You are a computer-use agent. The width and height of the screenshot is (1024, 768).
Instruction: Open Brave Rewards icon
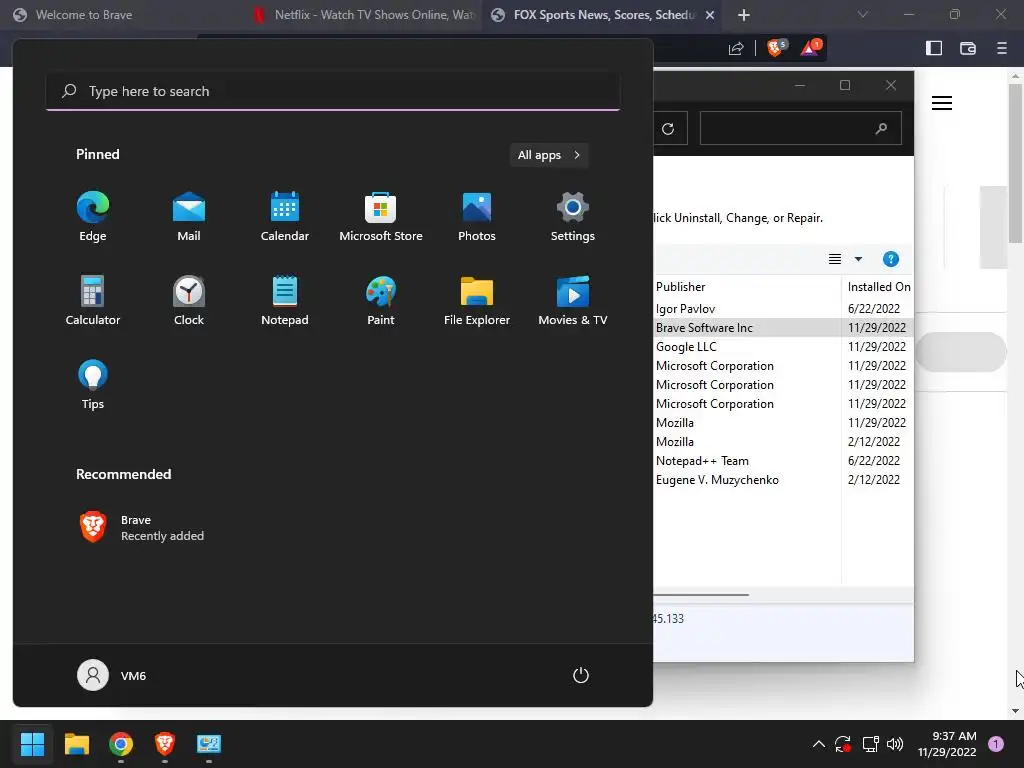click(811, 48)
